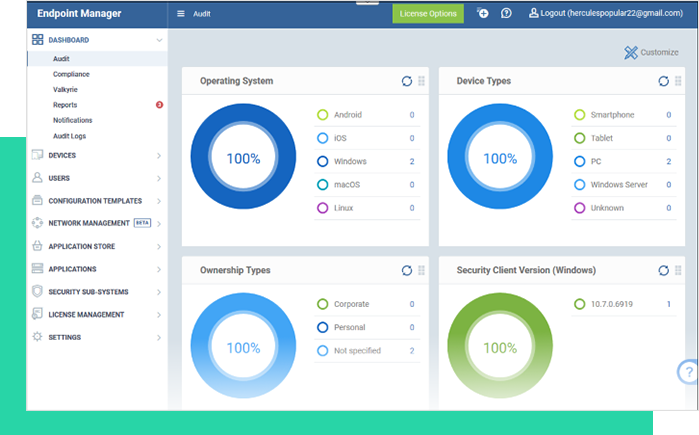Click the Customize link
This screenshot has width=699, height=435.
[650, 52]
